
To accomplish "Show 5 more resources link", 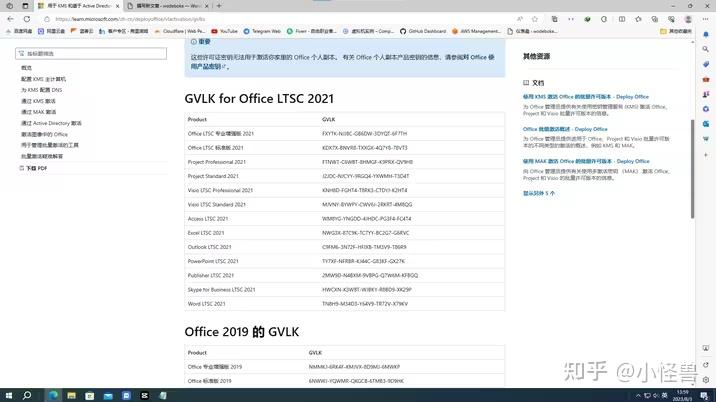I will pyautogui.click(x=539, y=193).
